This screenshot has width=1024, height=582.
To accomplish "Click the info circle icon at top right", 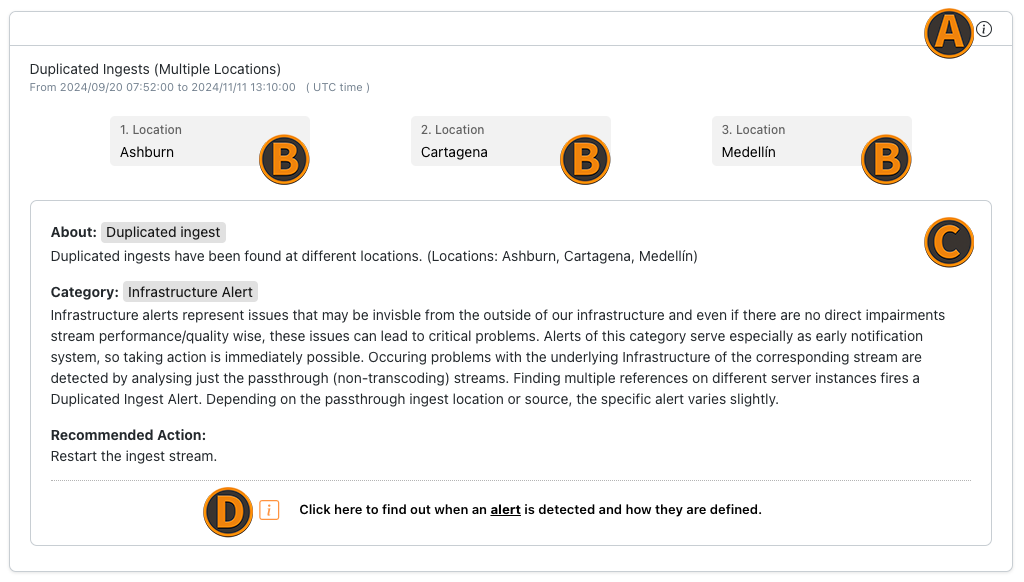I will click(x=984, y=29).
